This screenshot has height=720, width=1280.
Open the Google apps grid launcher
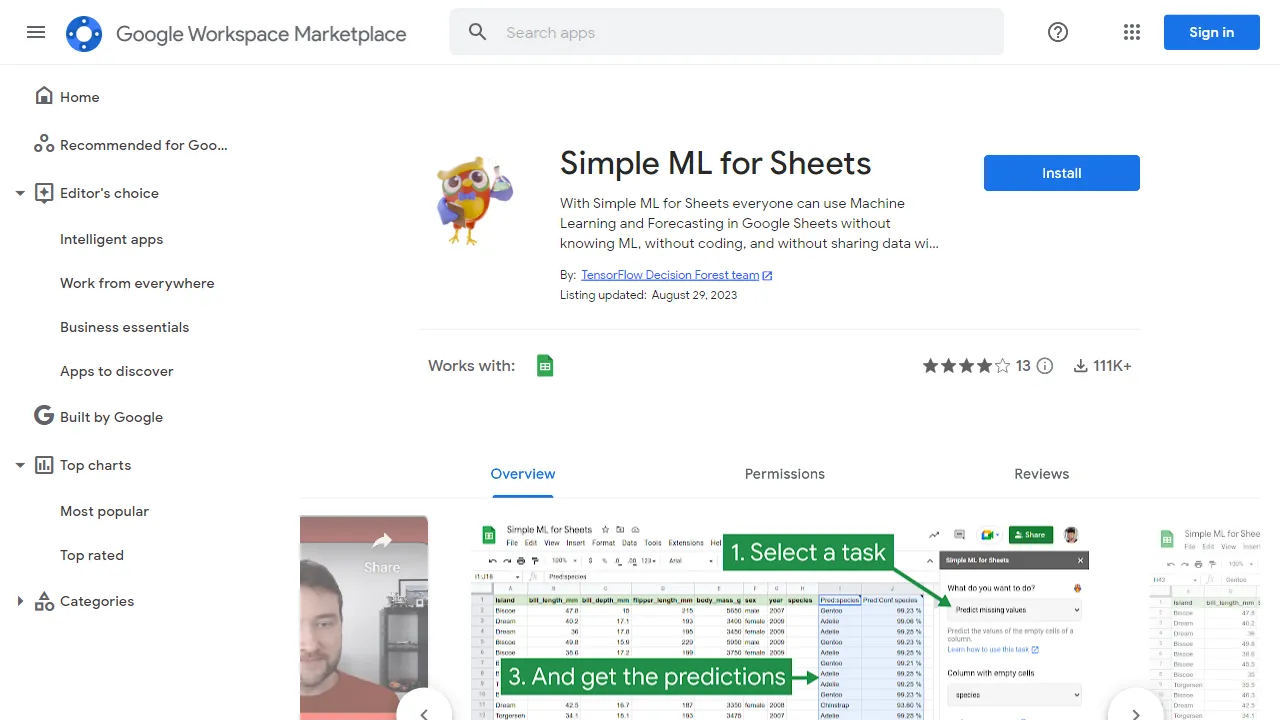pyautogui.click(x=1132, y=32)
